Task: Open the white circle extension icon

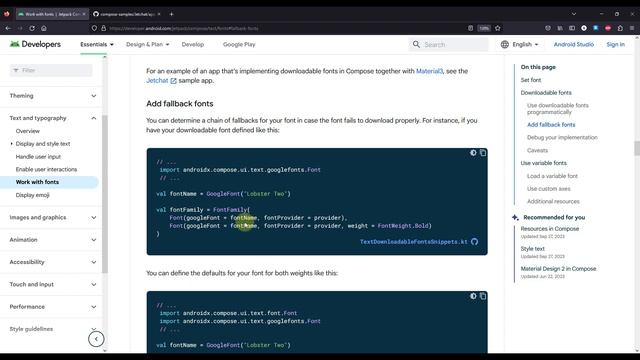Action: tap(584, 28)
